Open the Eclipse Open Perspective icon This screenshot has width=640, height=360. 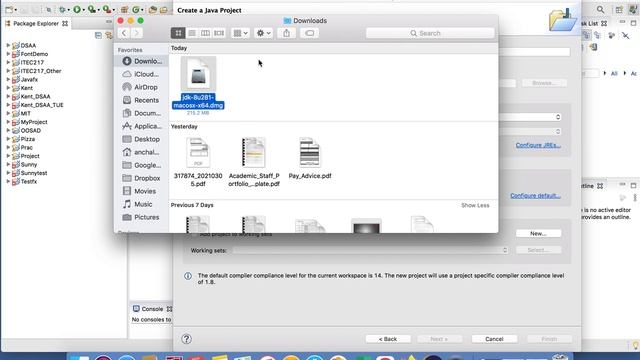click(619, 9)
